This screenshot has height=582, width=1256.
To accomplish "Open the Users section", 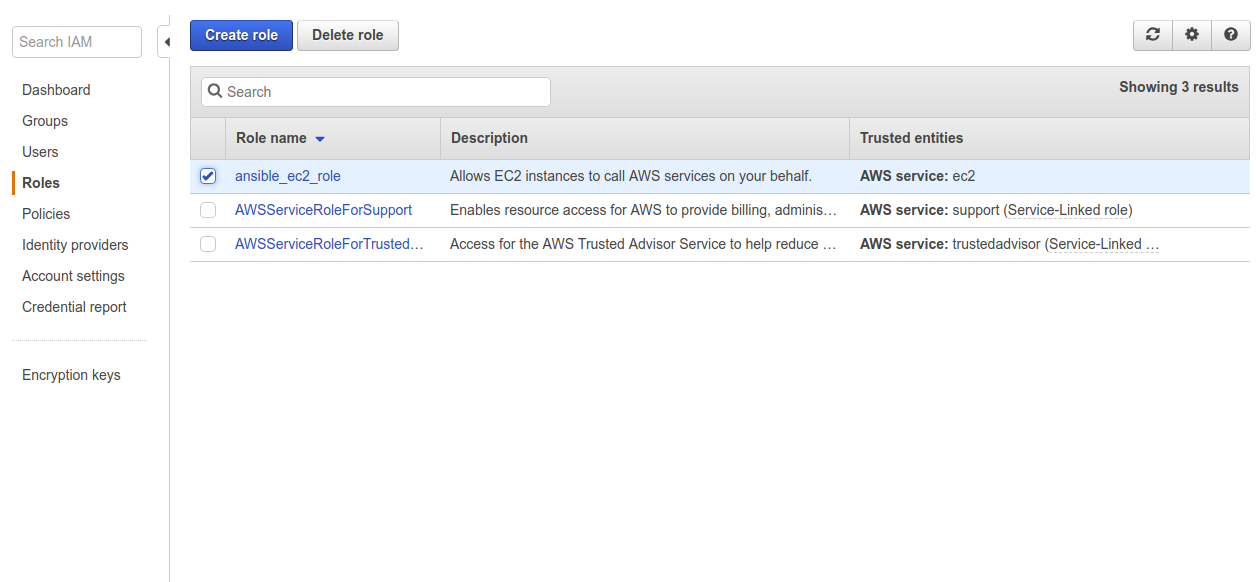I will (x=40, y=152).
